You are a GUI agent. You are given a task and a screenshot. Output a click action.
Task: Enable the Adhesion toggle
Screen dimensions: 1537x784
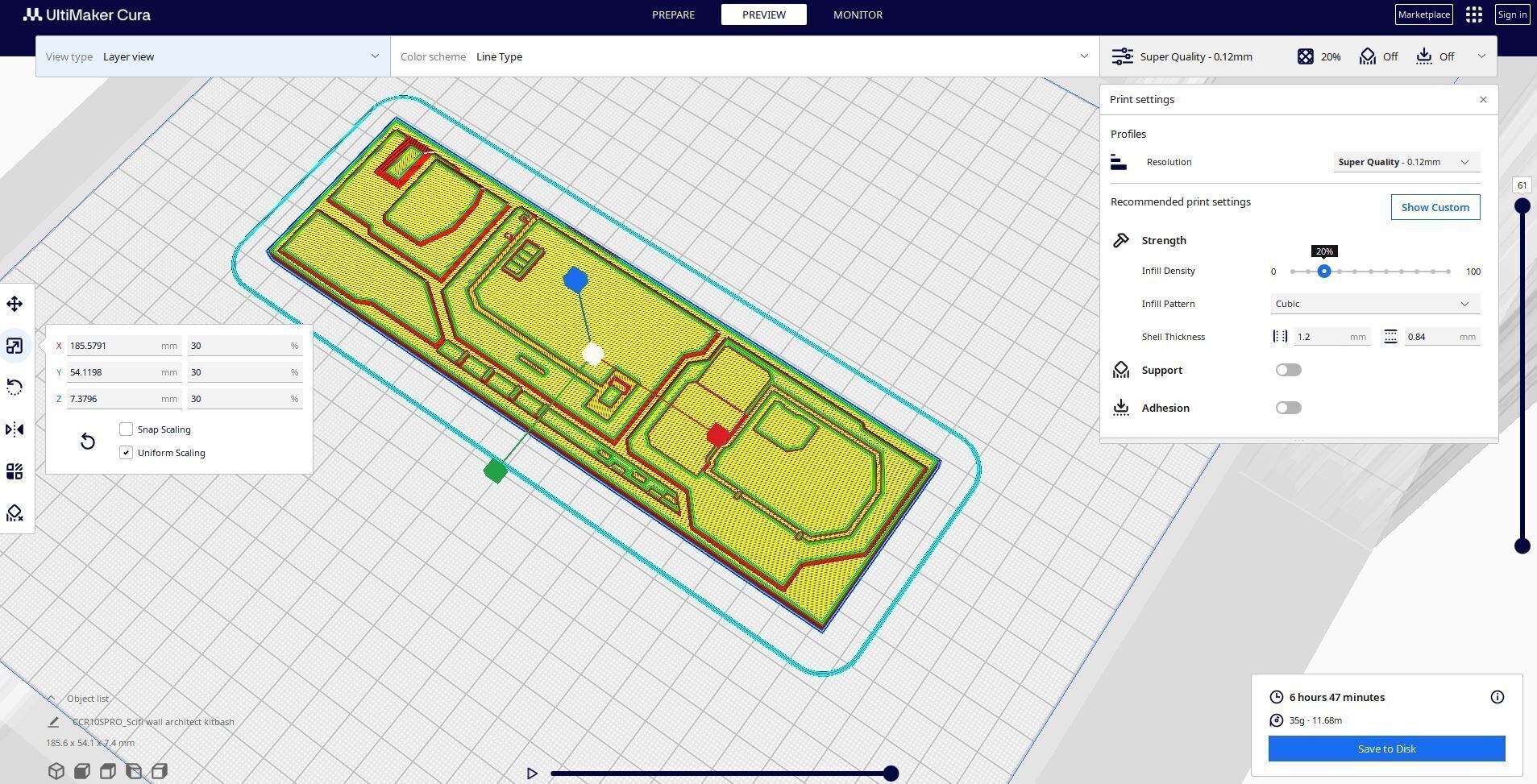pyautogui.click(x=1289, y=408)
